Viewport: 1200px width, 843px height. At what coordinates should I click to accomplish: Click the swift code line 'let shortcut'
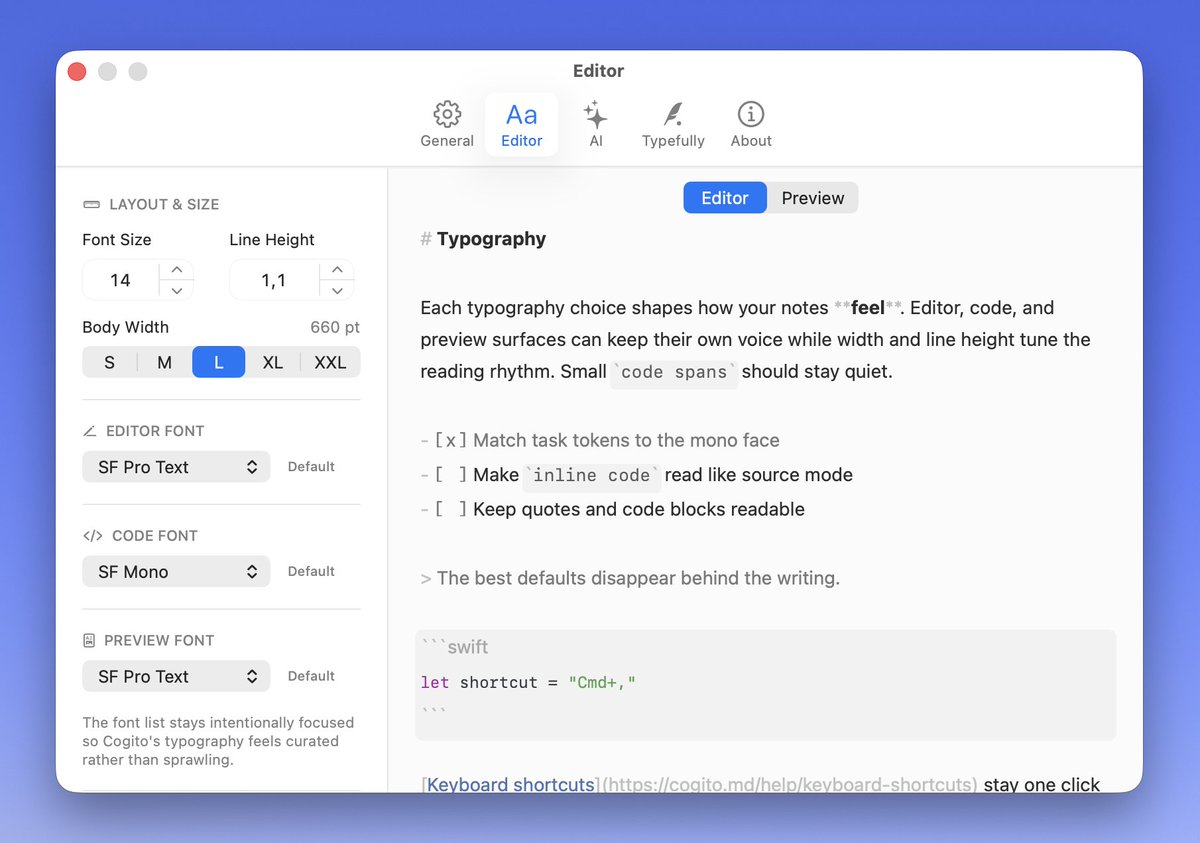click(529, 683)
